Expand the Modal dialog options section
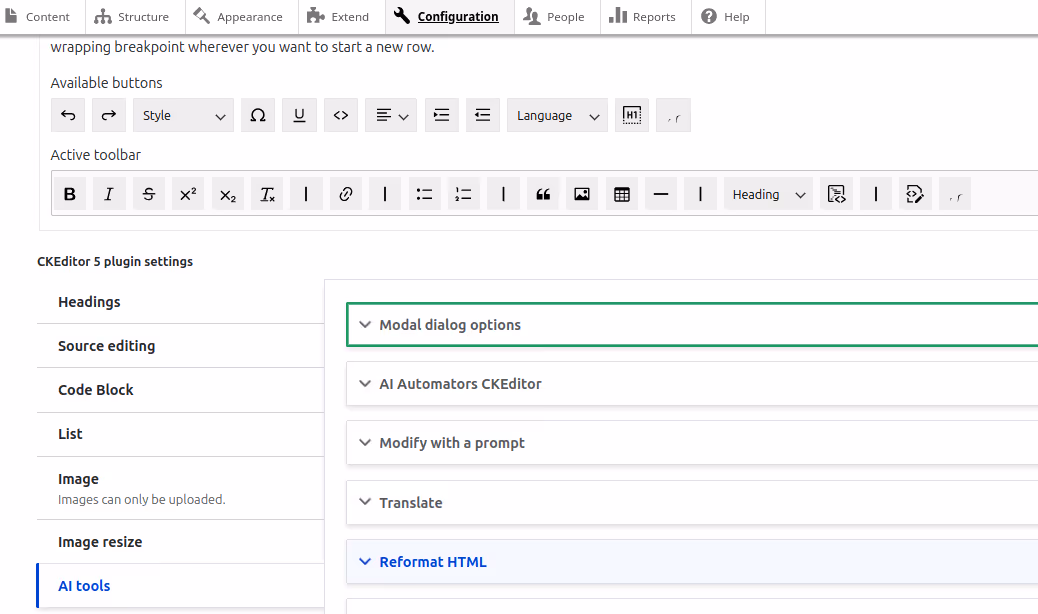Screen dimensions: 1038x614 click(x=692, y=325)
